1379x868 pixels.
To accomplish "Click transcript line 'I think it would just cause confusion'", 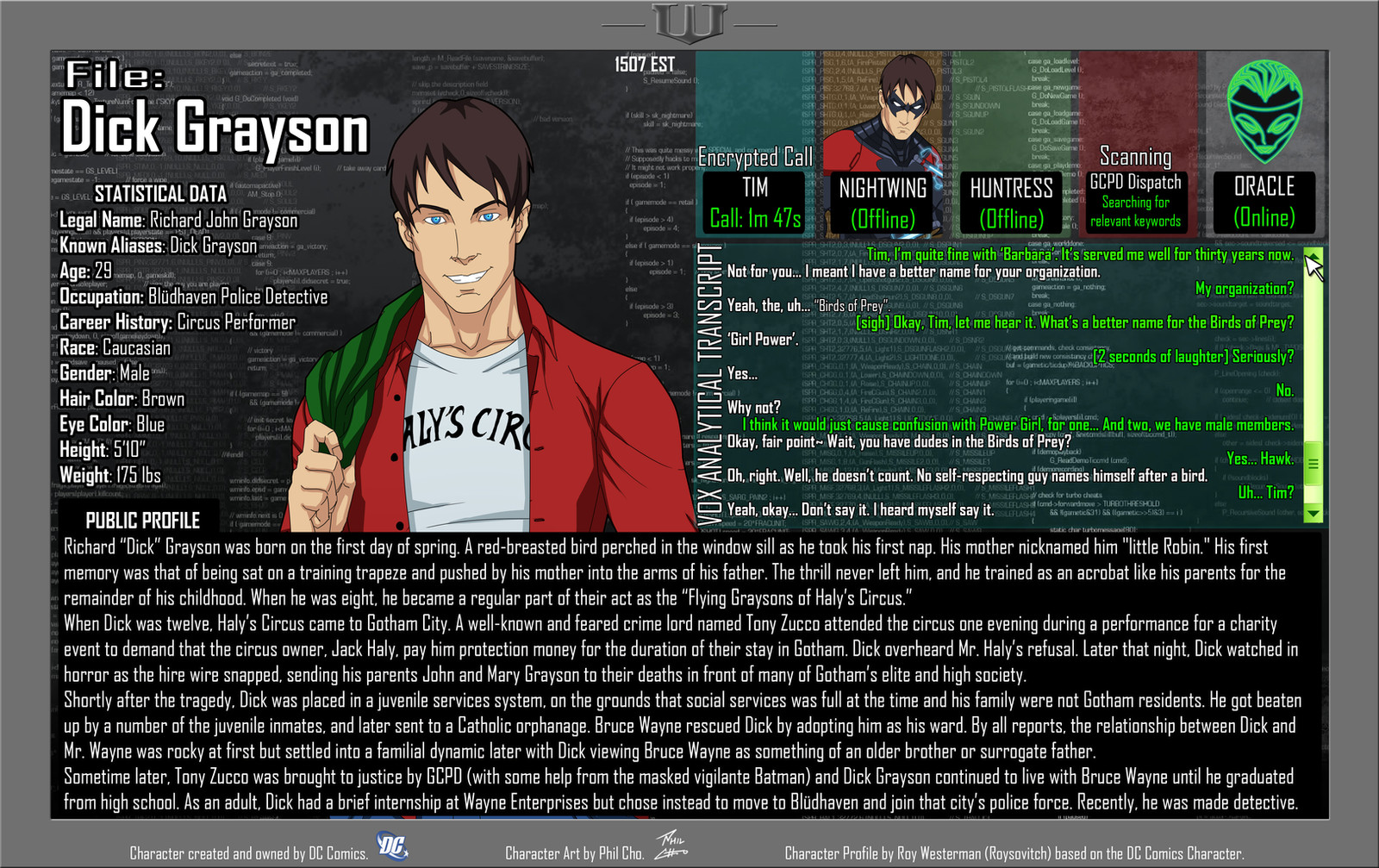I will coord(1018,424).
